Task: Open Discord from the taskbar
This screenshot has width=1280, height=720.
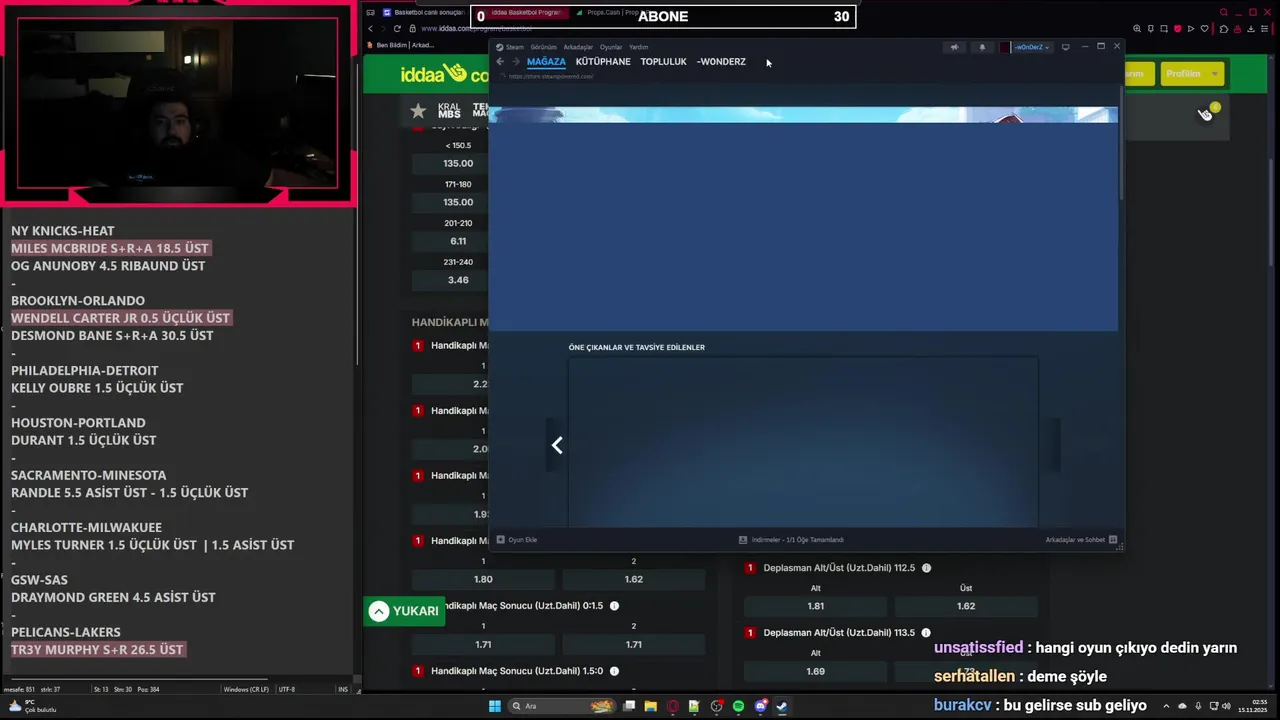Action: 760,706
